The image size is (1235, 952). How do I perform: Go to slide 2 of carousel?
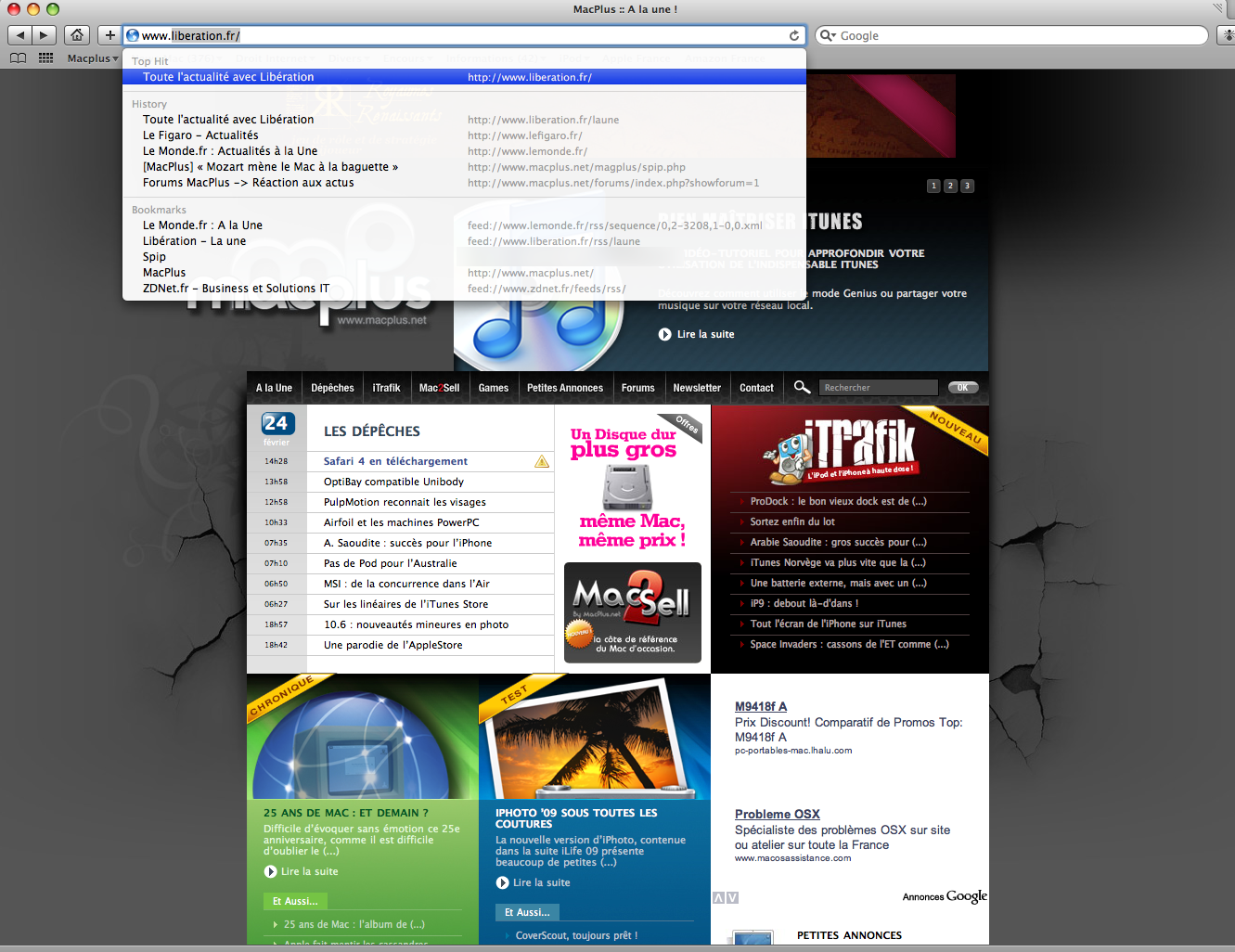click(x=950, y=186)
